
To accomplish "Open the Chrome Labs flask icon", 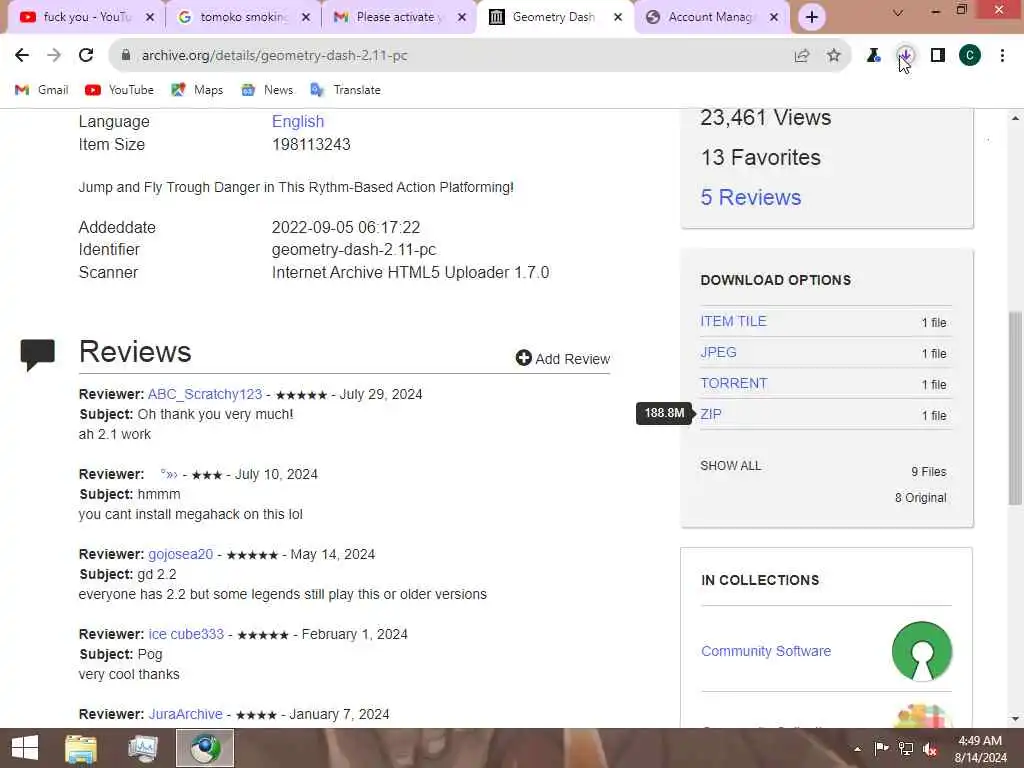I will 873,56.
